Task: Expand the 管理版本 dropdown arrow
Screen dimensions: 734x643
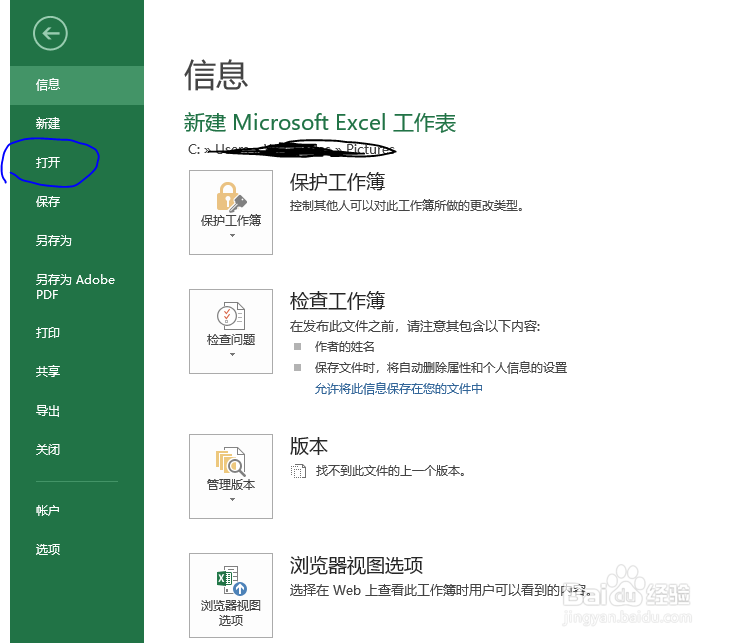Action: click(232, 499)
